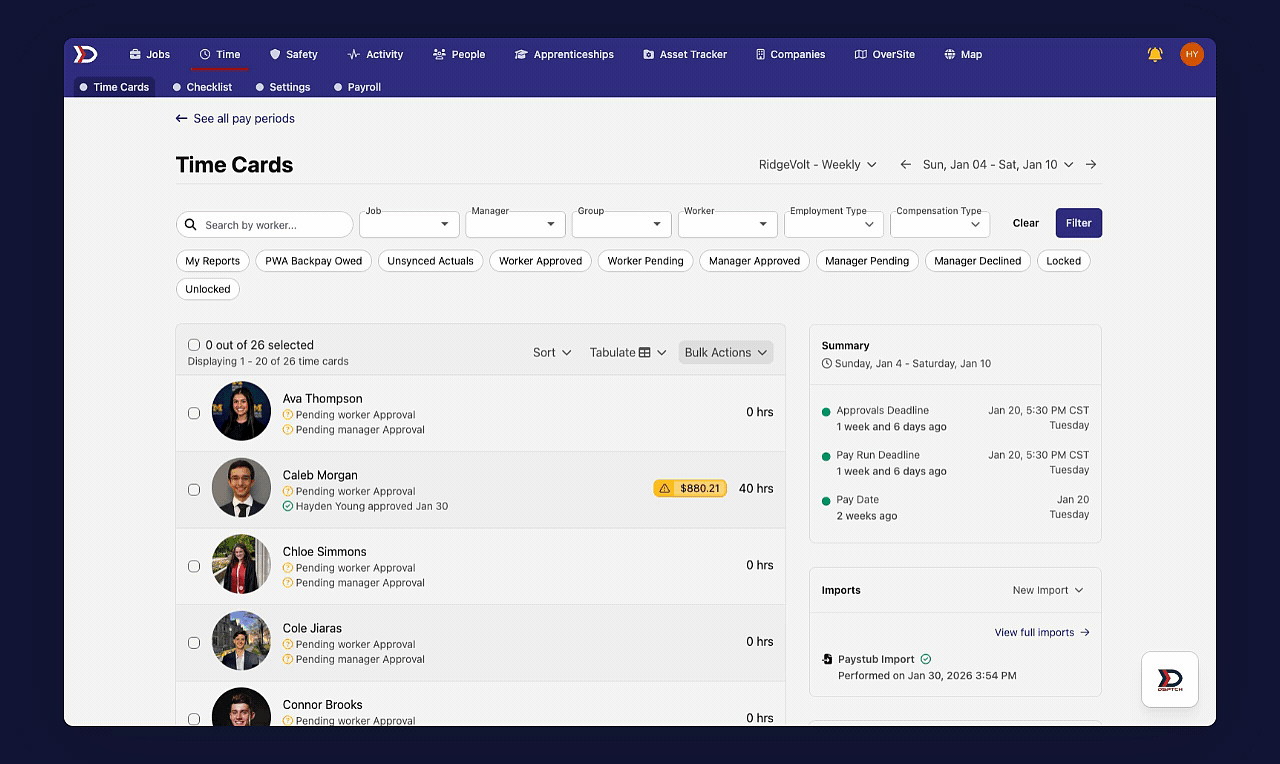The height and width of the screenshot is (764, 1280).
Task: Open the HY user avatar menu
Action: point(1191,54)
